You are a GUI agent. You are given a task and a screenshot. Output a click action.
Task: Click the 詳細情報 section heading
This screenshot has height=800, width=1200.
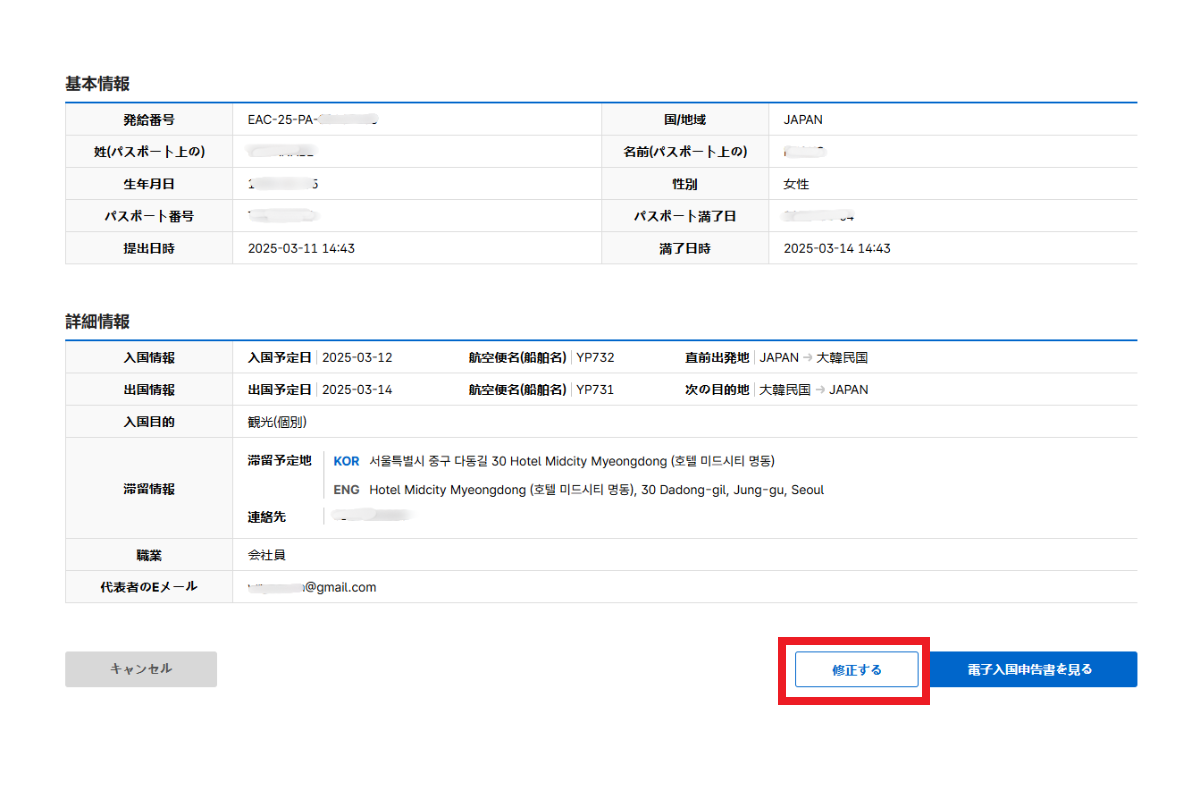pos(97,322)
